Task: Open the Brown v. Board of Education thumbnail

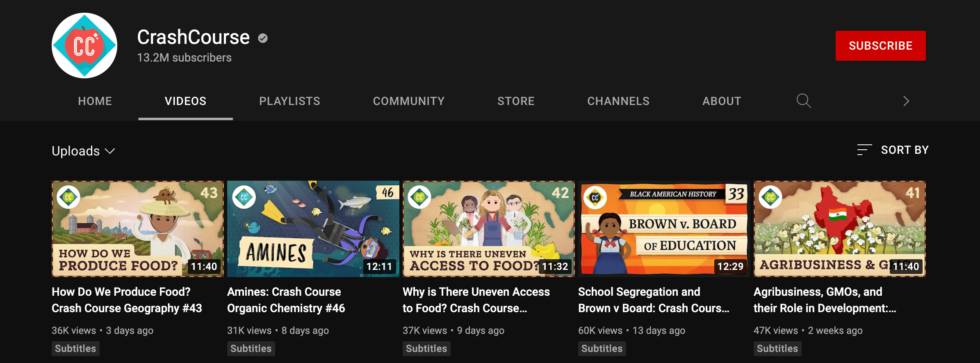Action: 664,229
